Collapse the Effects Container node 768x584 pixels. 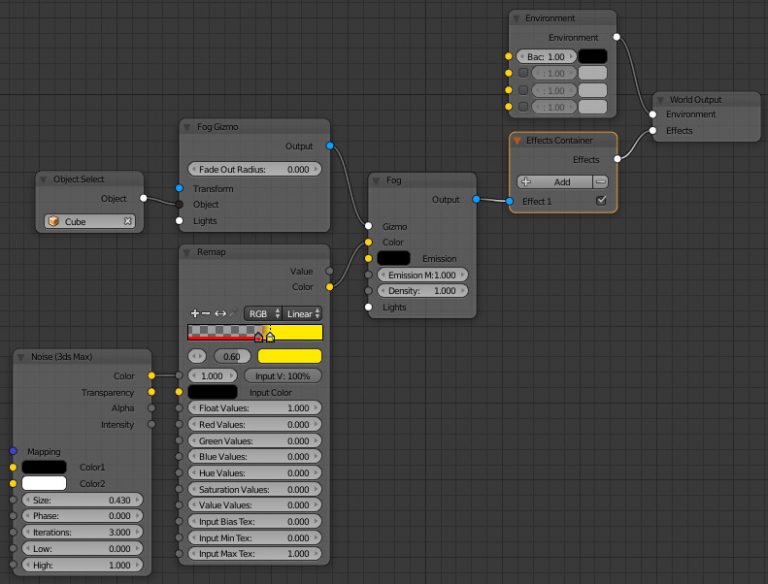pyautogui.click(x=517, y=141)
